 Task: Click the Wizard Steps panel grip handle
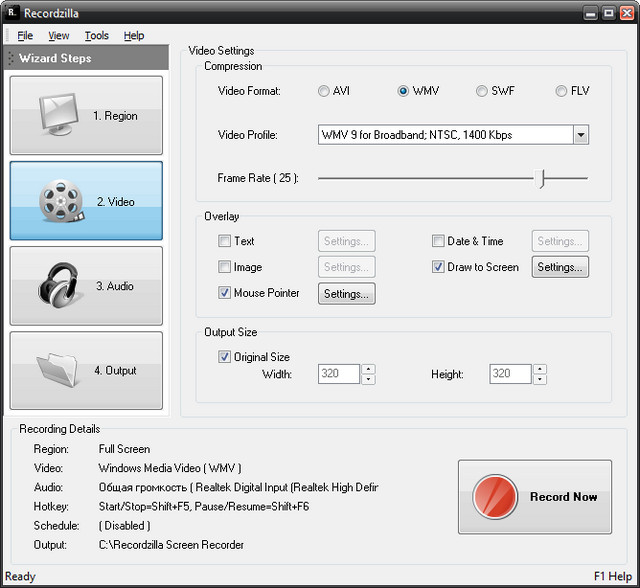11,59
